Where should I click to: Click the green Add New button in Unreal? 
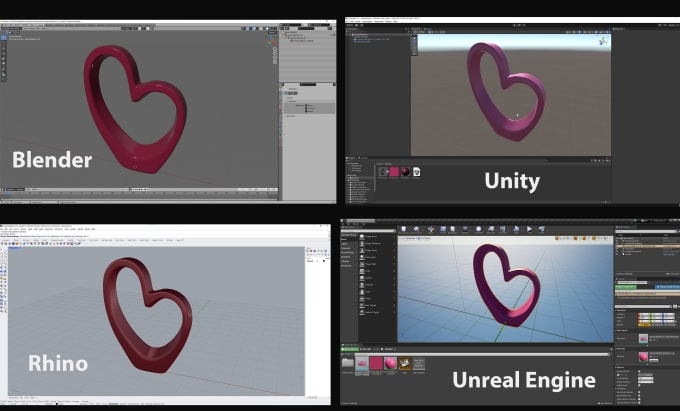coord(350,349)
